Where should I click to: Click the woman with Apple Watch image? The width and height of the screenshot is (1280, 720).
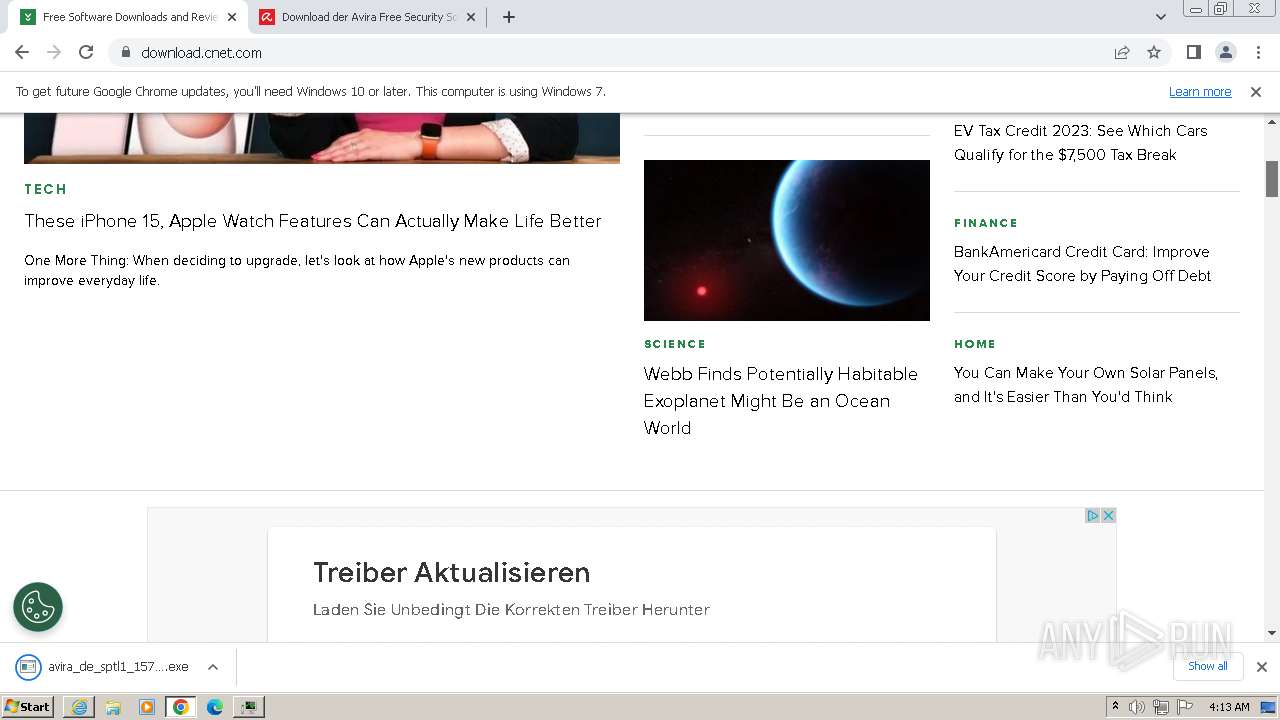322,138
